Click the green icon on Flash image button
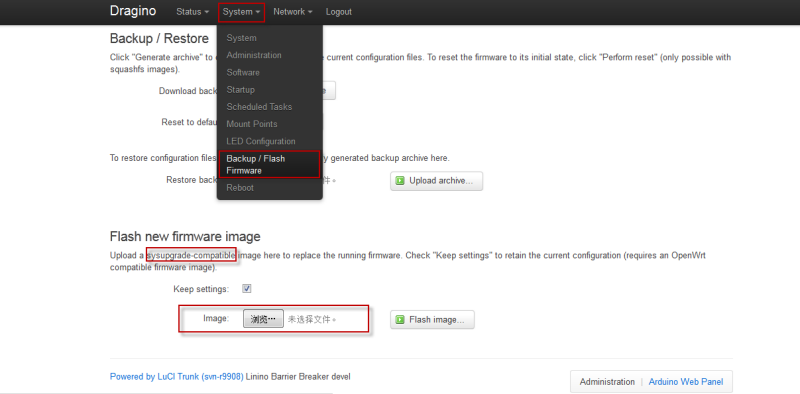 click(401, 320)
